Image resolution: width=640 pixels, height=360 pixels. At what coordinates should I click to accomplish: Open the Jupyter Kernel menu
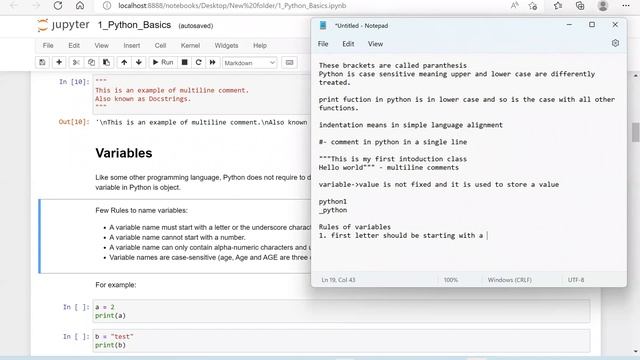pyautogui.click(x=190, y=45)
